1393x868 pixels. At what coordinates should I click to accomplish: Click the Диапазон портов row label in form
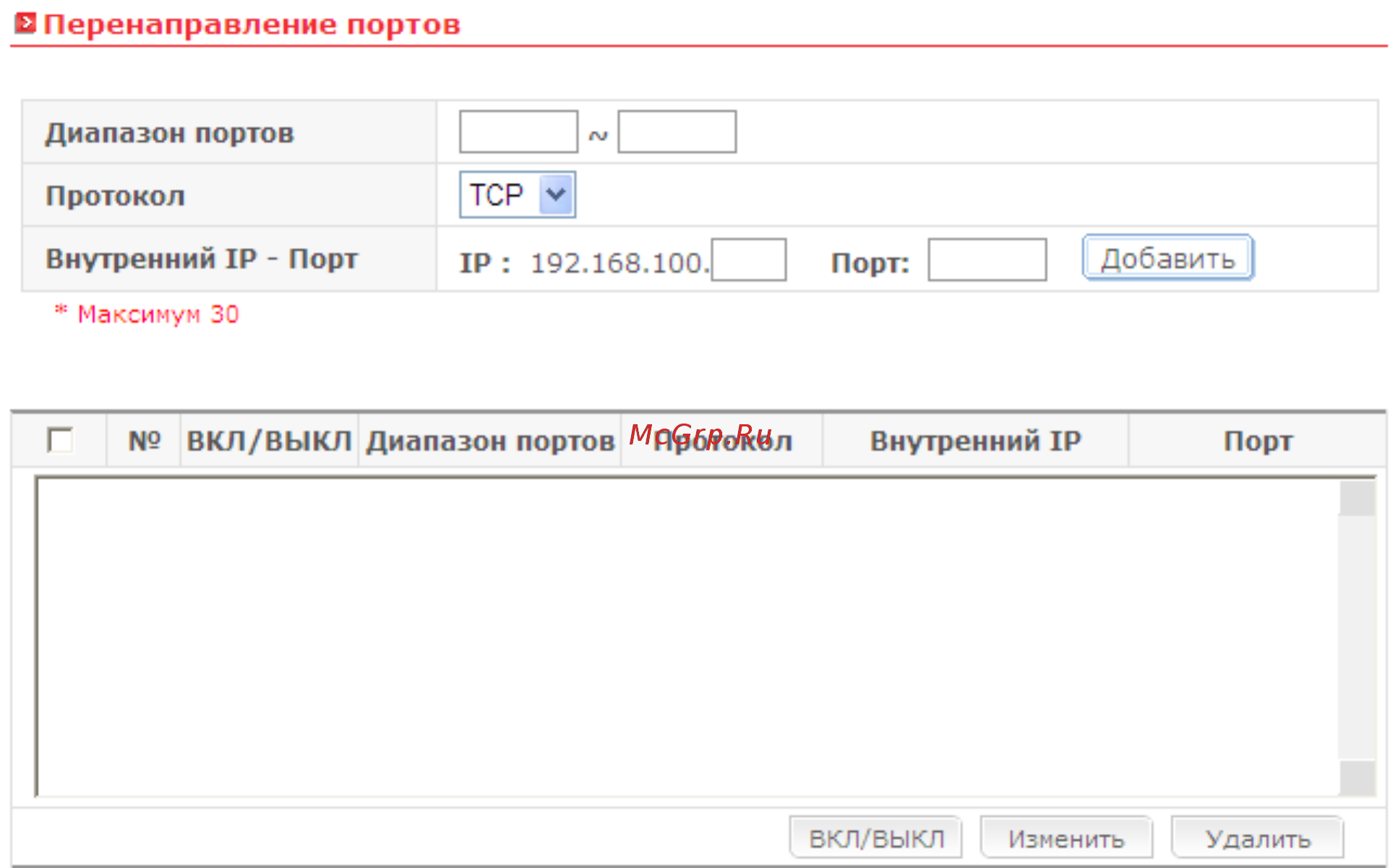tap(169, 133)
